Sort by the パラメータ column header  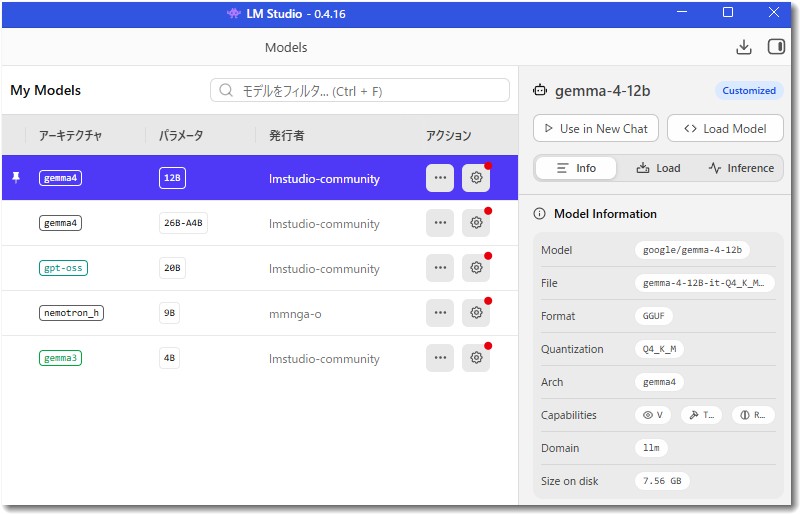[x=181, y=135]
